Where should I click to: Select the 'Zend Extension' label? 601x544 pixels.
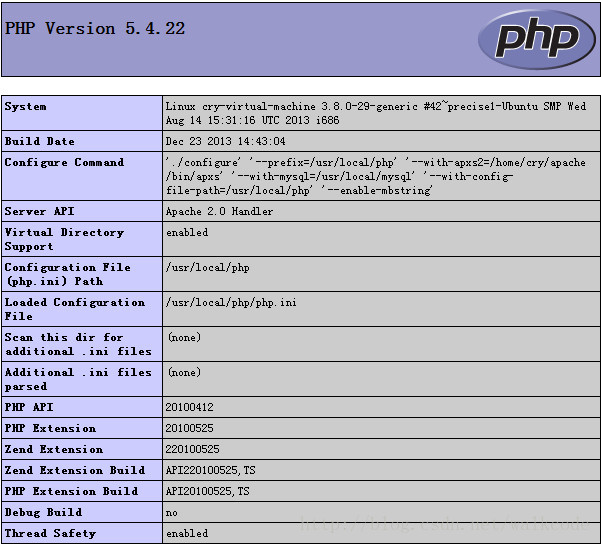(x=54, y=449)
